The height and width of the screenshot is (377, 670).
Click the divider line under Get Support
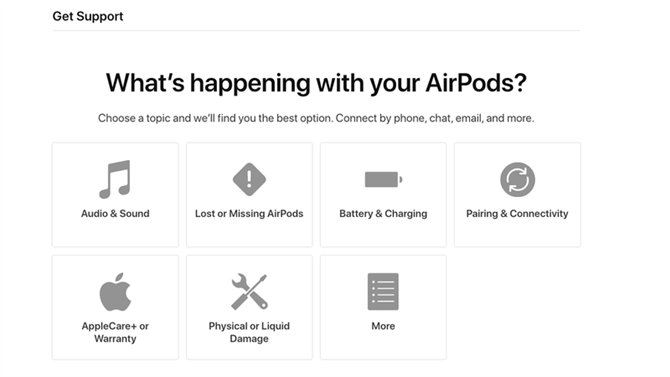pos(316,30)
